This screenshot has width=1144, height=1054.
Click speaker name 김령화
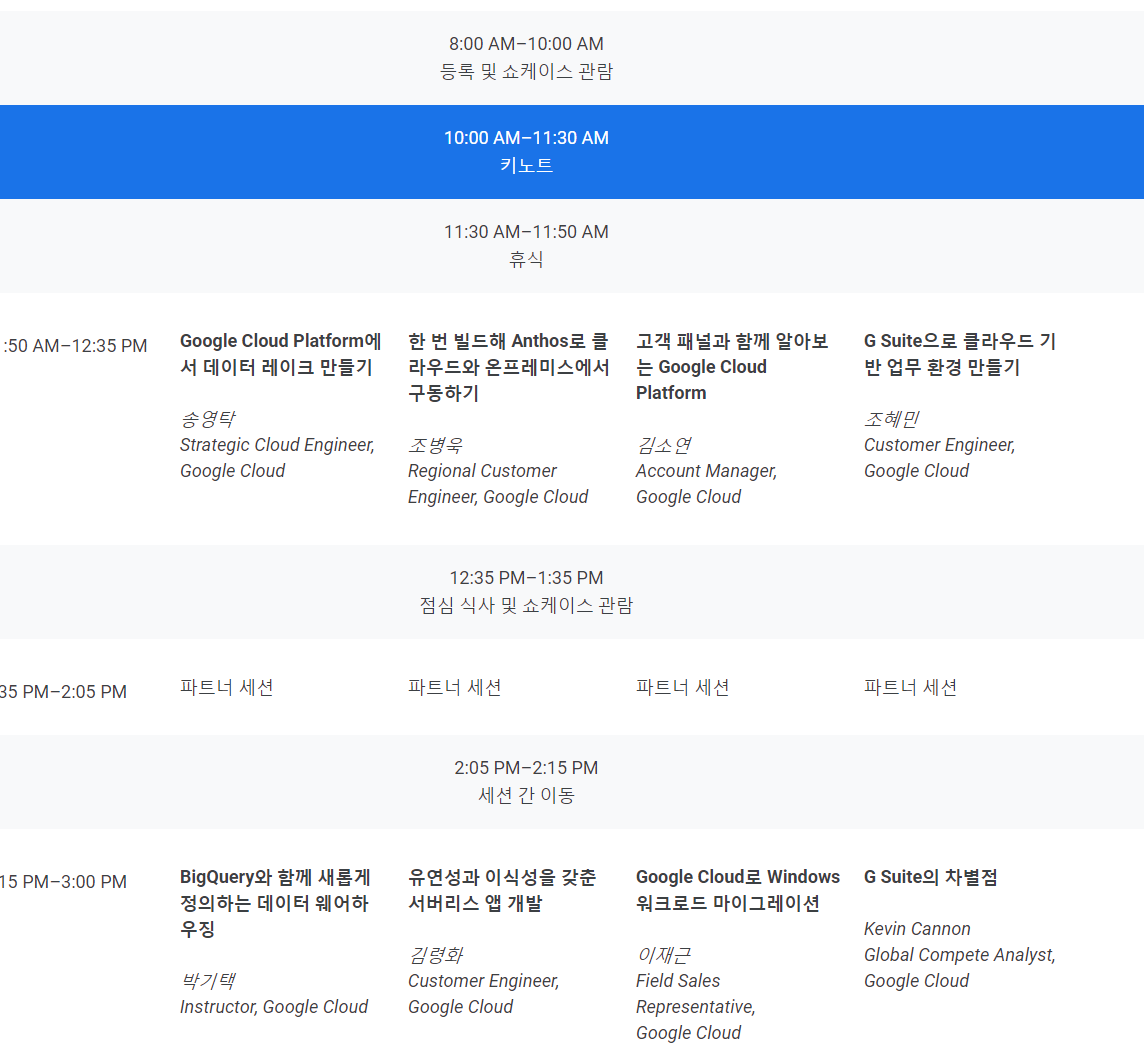tap(435, 956)
